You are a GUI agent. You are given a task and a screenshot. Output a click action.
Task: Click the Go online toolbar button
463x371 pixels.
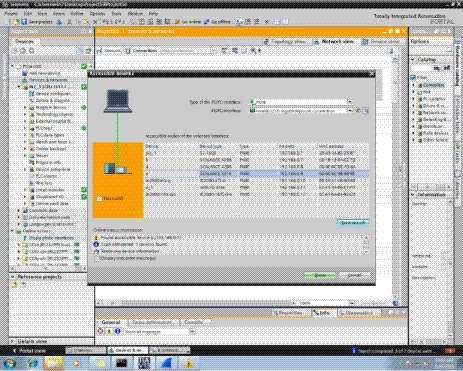[188, 22]
